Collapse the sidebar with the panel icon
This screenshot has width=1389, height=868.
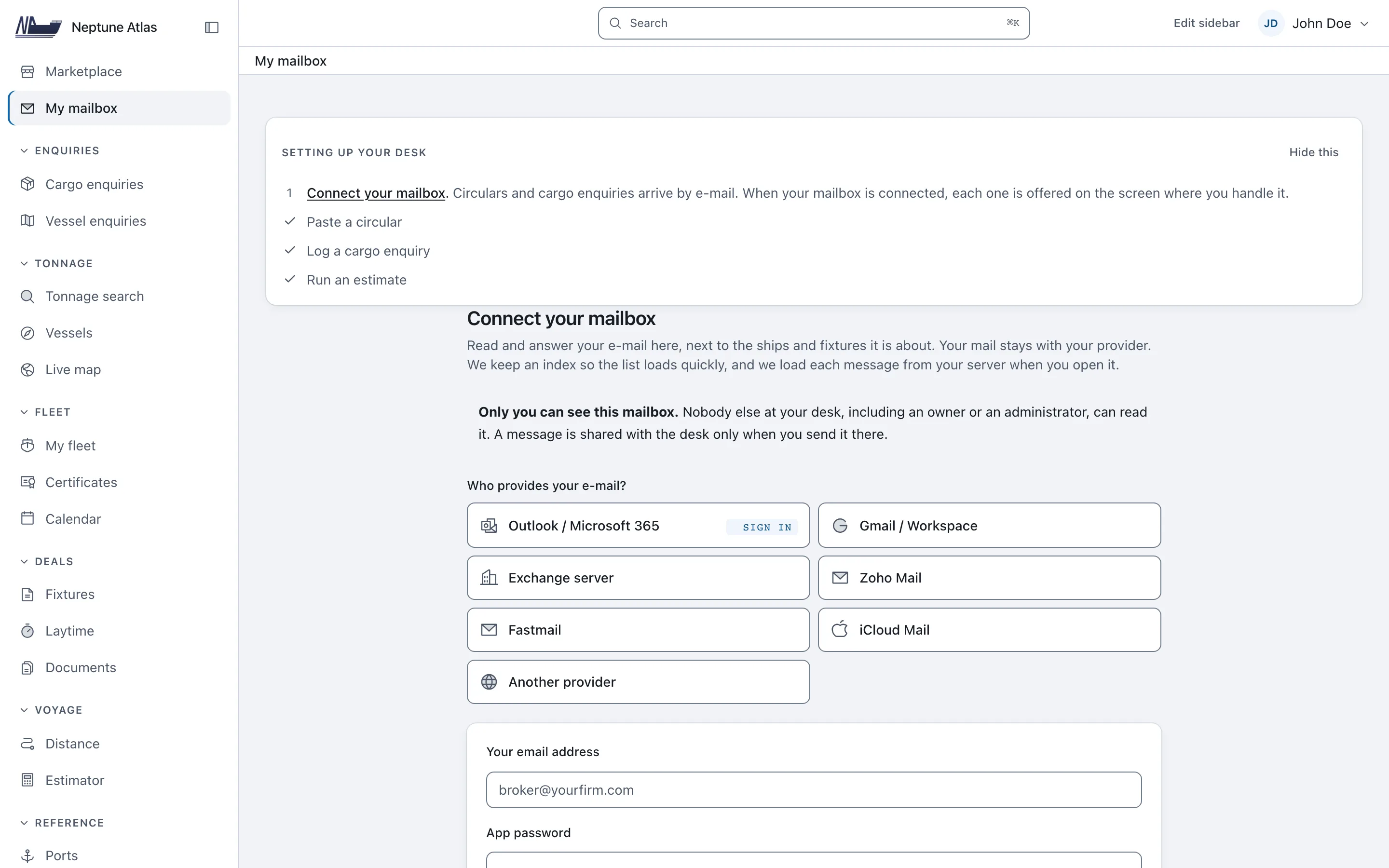pos(211,27)
